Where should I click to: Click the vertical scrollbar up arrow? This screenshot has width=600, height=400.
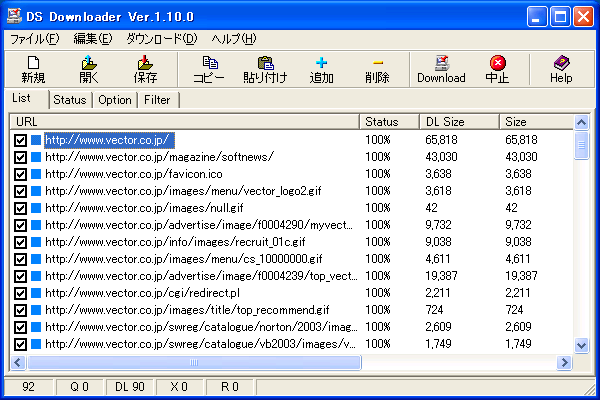(x=582, y=122)
